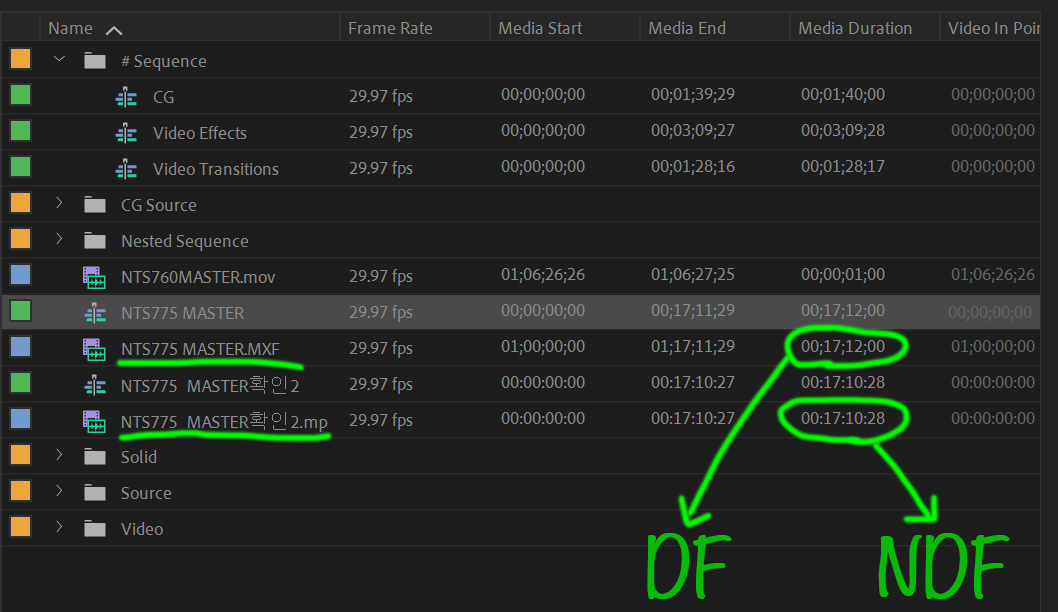Click the media clip icon for NTS775 MASTER.MXF
Image resolution: width=1058 pixels, height=612 pixels.
(x=94, y=349)
